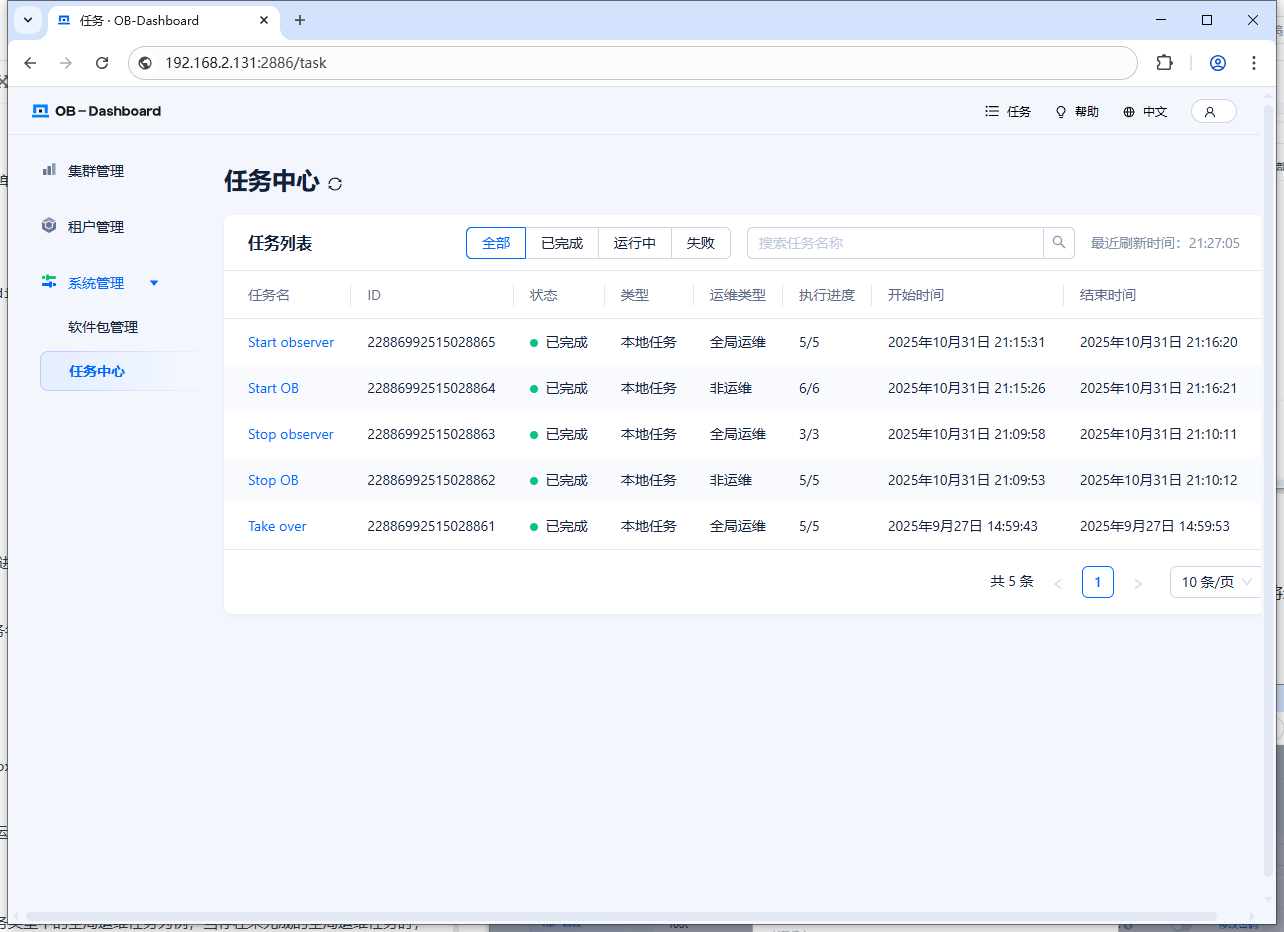Open 软件包管理 submenu item
Screen dimensions: 1284x932
103,327
